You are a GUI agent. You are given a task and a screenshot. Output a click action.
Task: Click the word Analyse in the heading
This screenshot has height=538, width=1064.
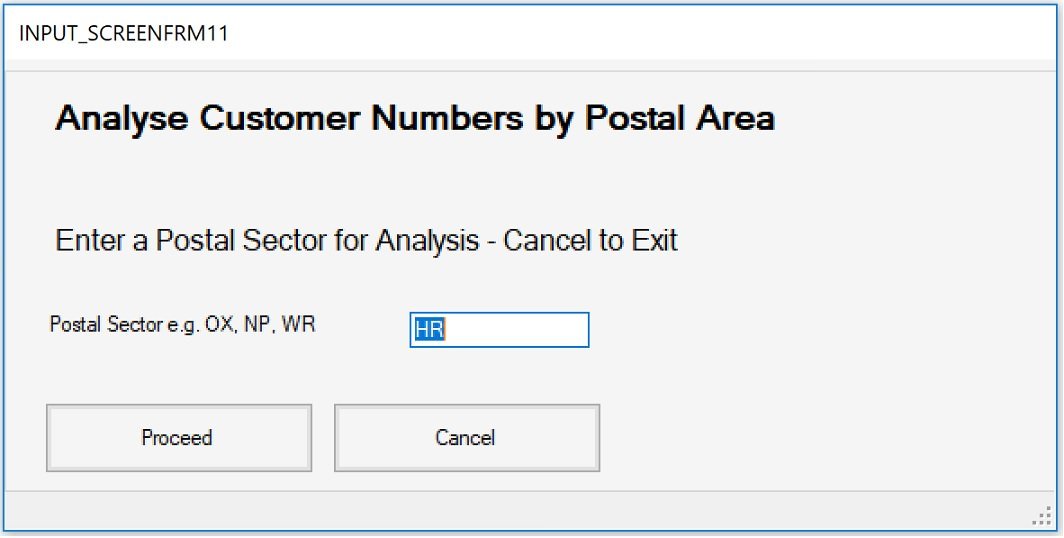coord(122,118)
